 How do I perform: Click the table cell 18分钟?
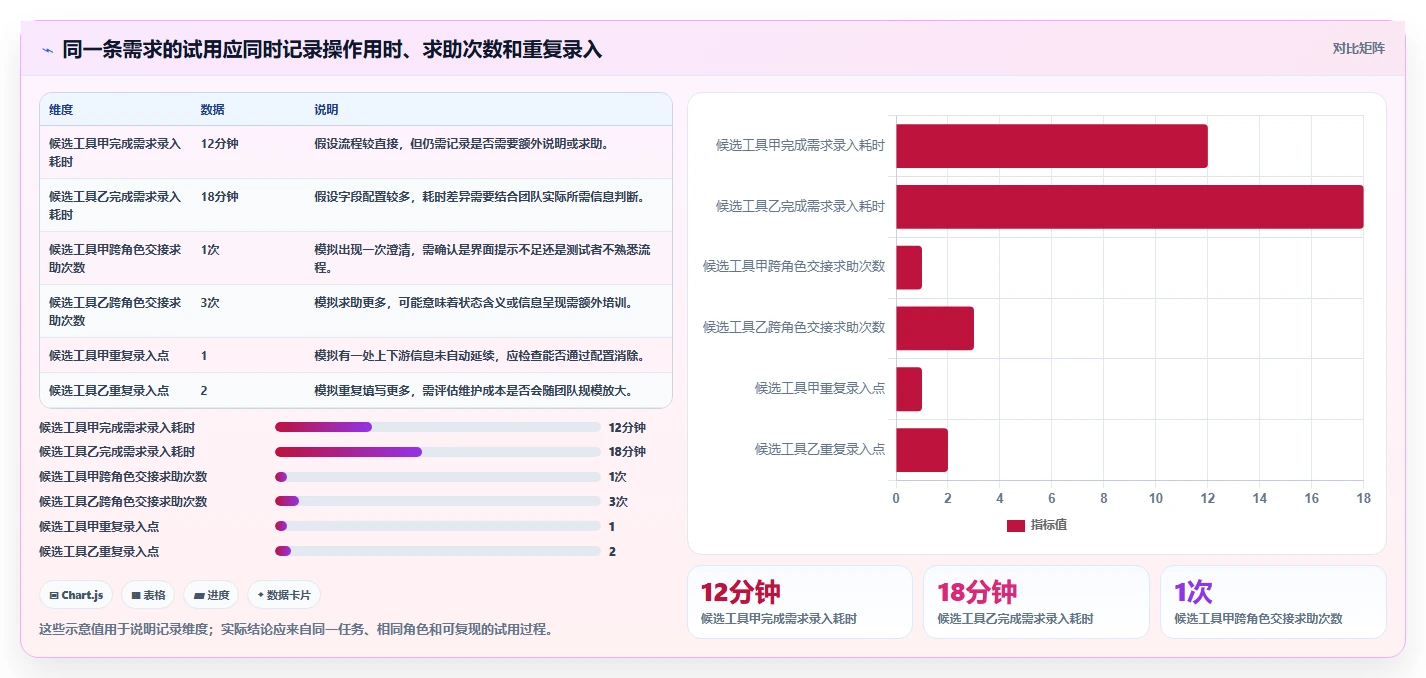click(x=219, y=197)
